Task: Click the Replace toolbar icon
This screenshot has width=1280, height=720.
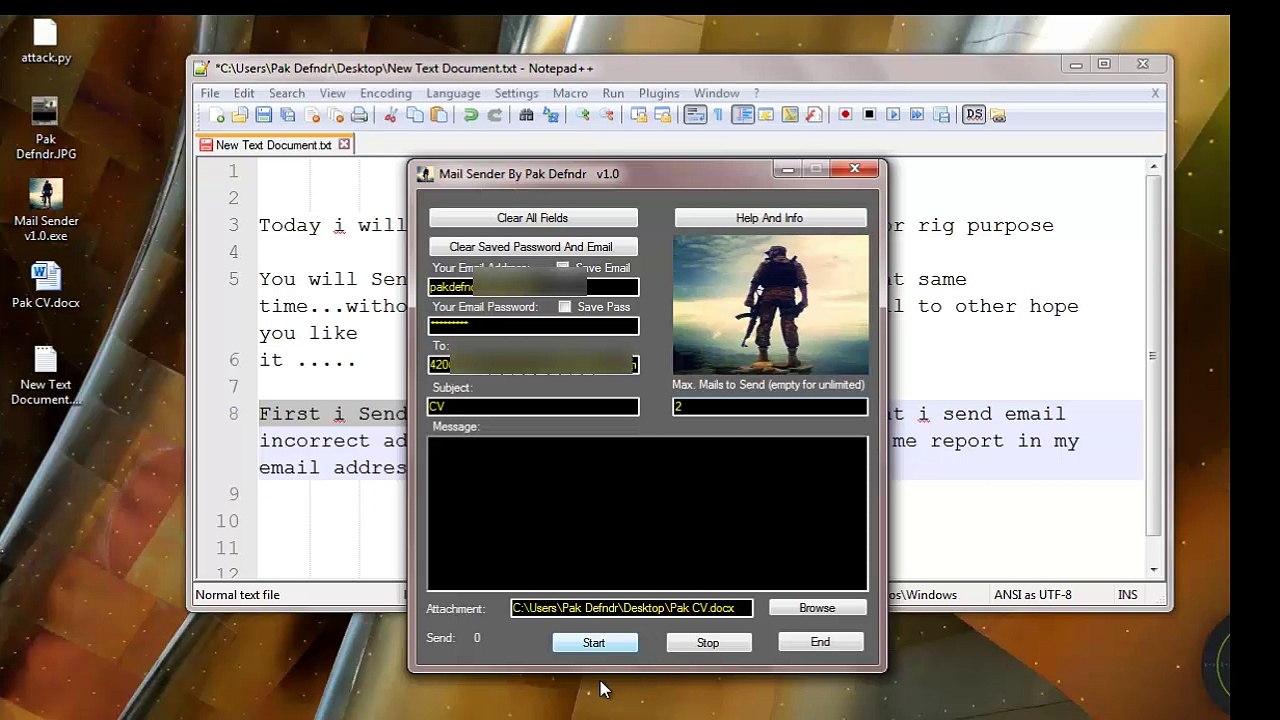Action: [550, 115]
